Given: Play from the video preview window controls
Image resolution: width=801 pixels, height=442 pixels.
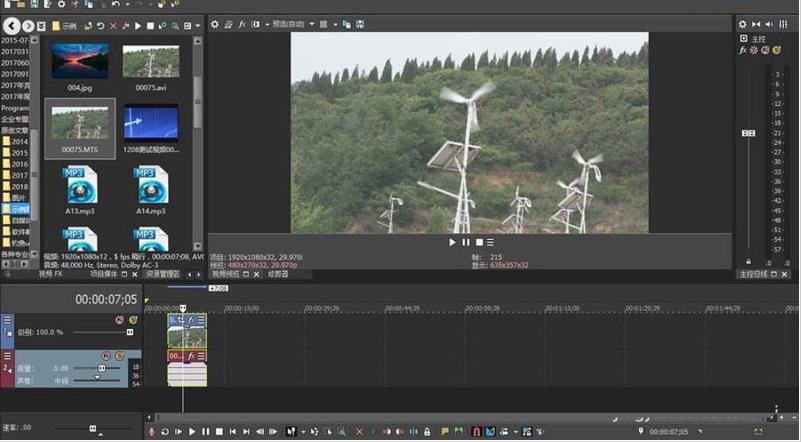Looking at the screenshot, I should [452, 242].
